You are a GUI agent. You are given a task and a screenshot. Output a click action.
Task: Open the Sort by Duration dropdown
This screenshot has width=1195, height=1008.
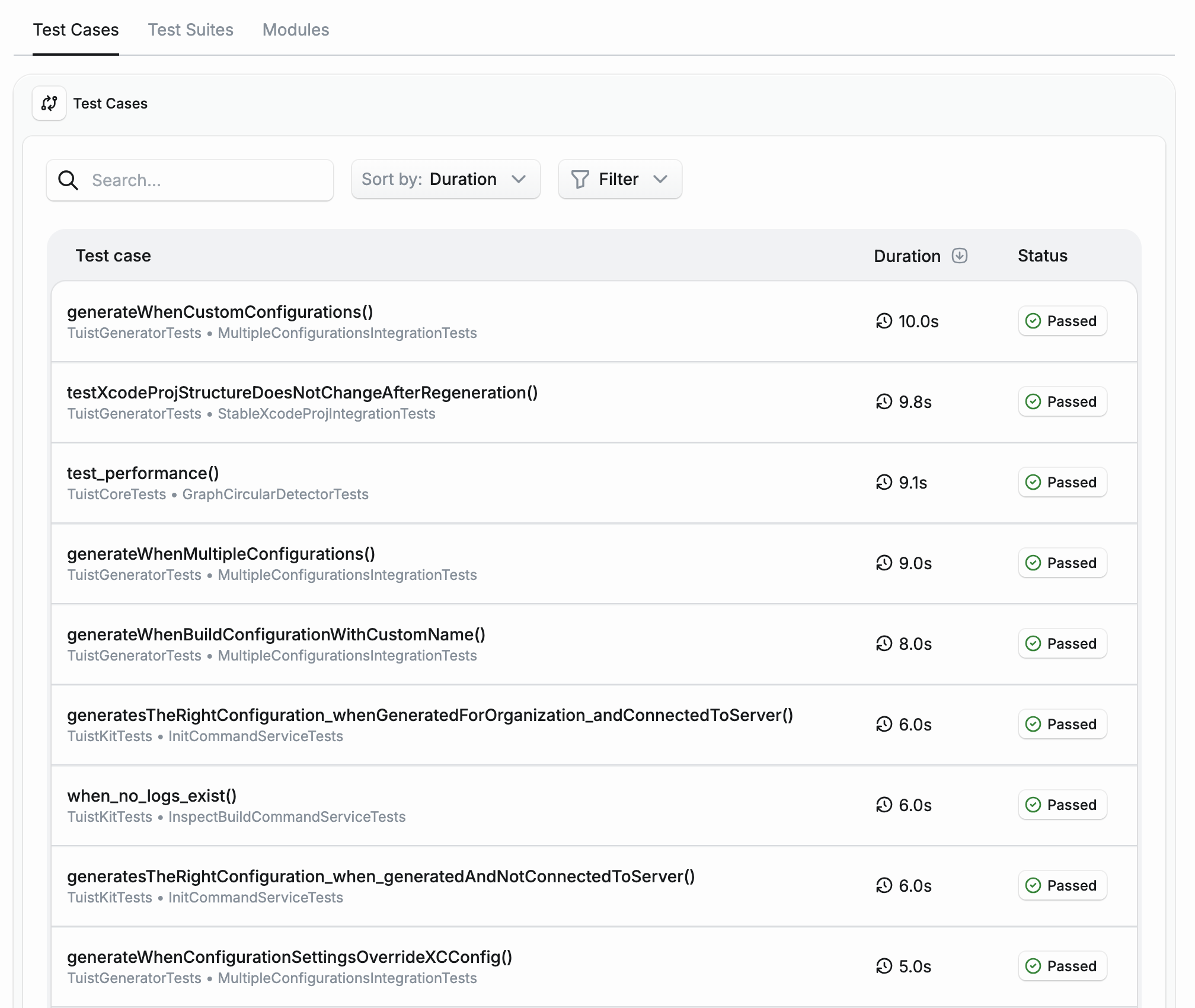coord(446,179)
